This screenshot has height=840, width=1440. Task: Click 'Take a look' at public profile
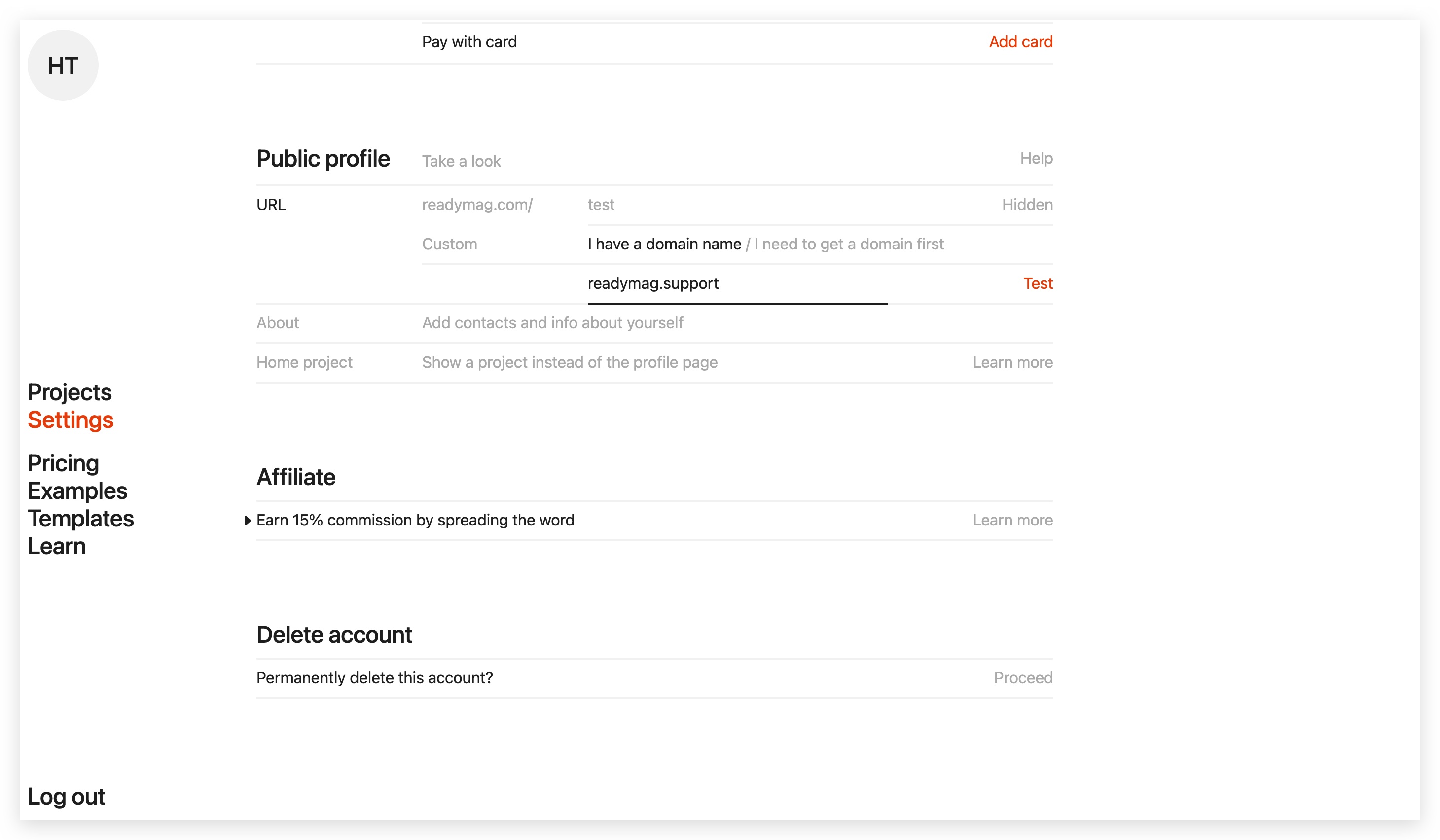[x=461, y=161]
